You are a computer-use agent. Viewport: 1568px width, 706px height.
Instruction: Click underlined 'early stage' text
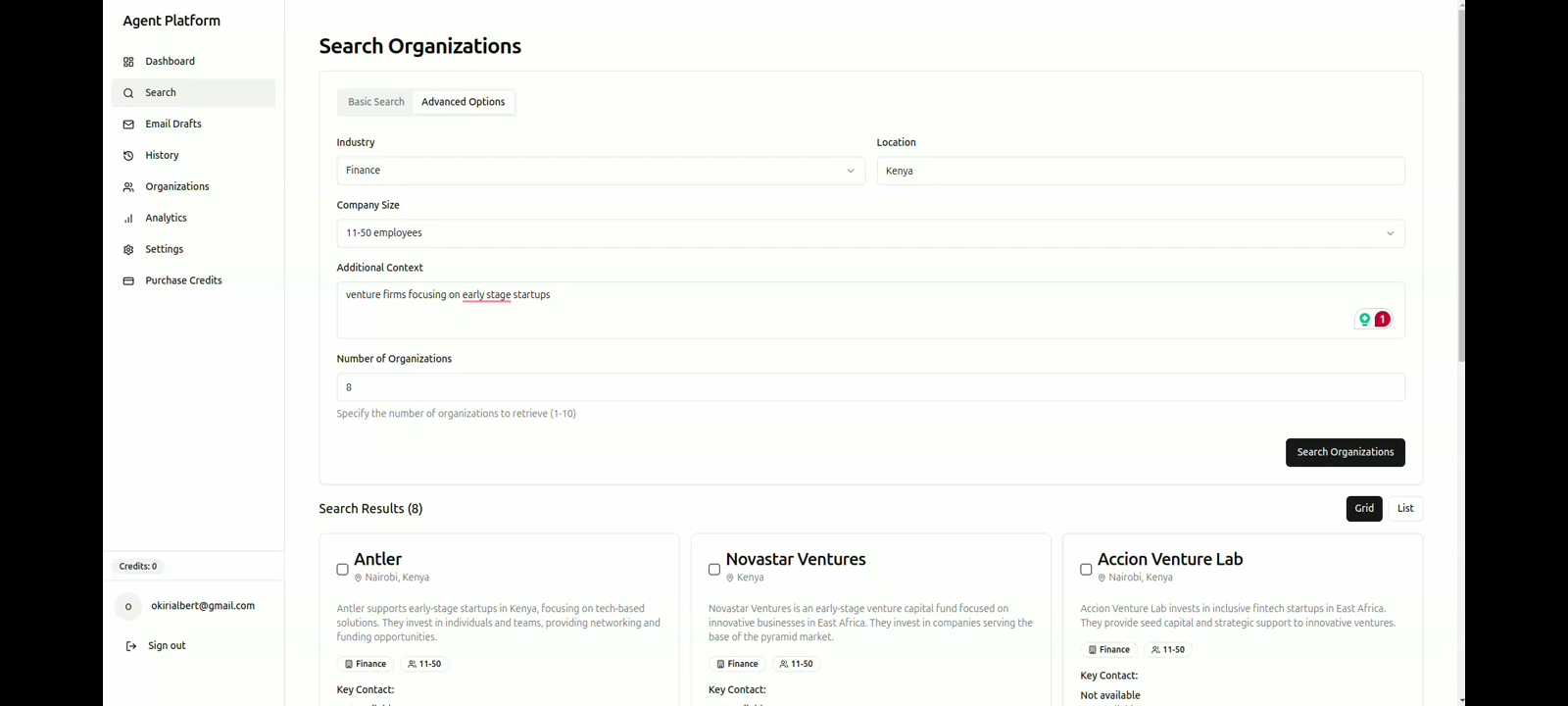coord(487,295)
